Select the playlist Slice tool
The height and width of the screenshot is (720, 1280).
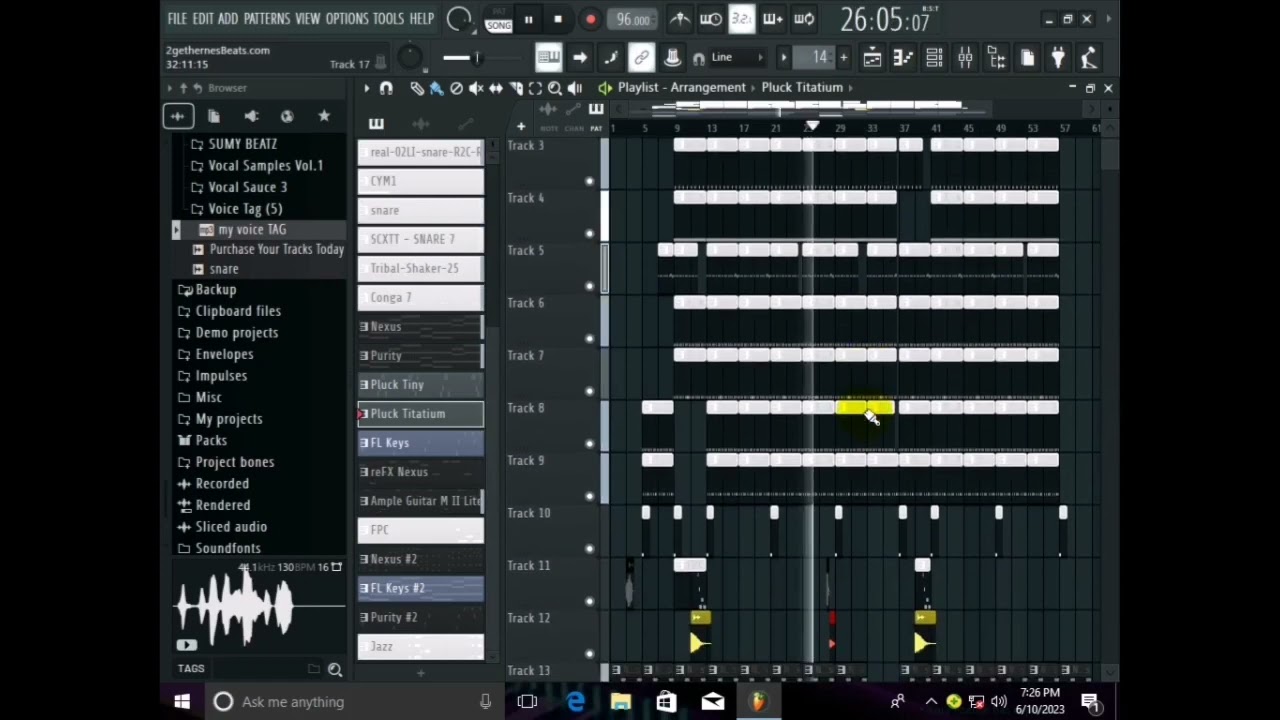[516, 89]
